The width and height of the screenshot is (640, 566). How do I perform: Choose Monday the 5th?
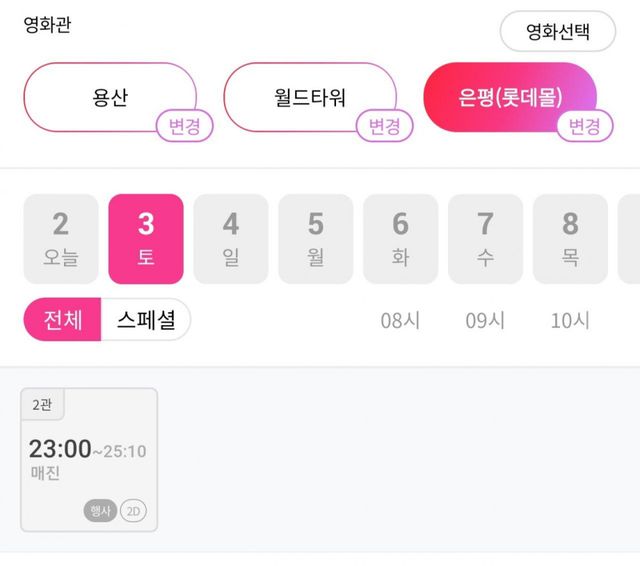pos(316,239)
